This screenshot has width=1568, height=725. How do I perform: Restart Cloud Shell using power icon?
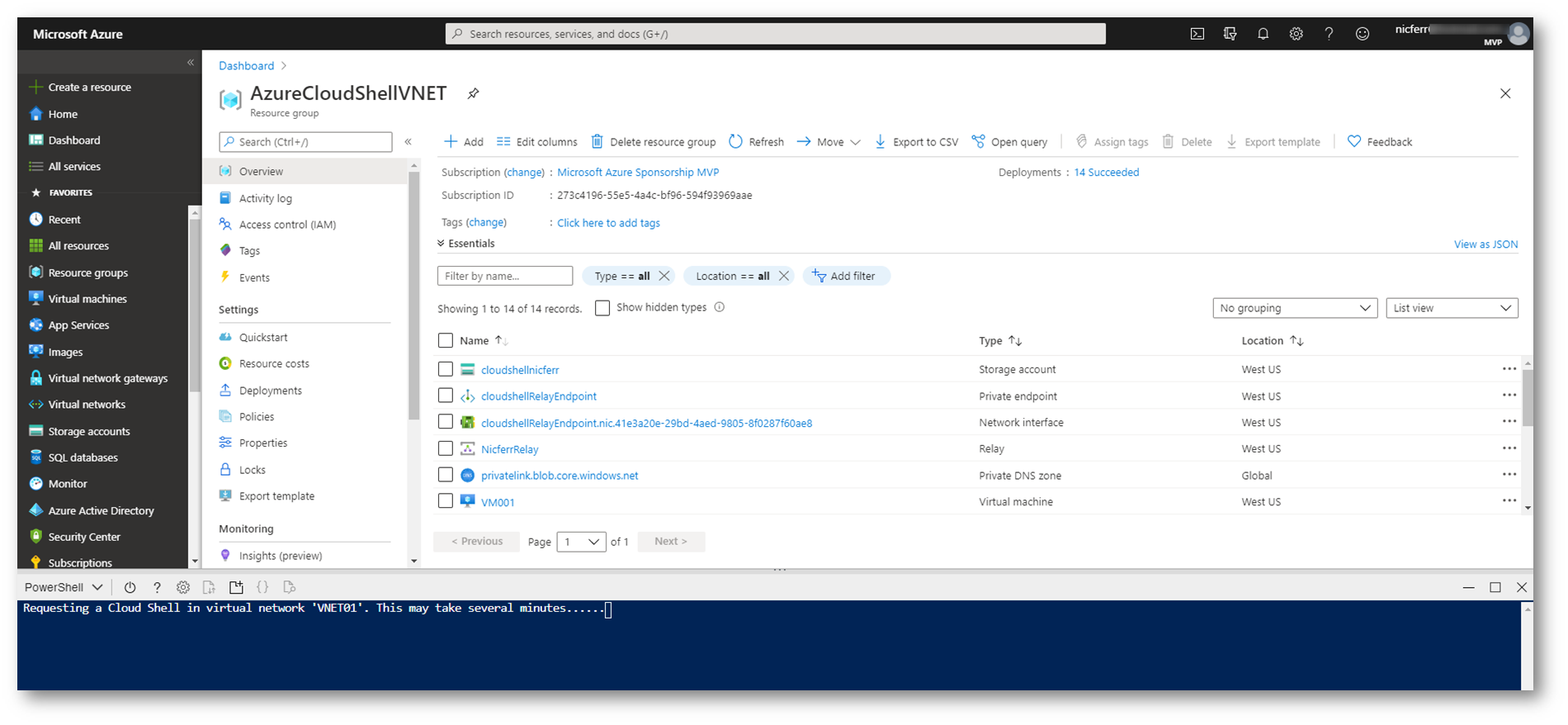point(130,587)
